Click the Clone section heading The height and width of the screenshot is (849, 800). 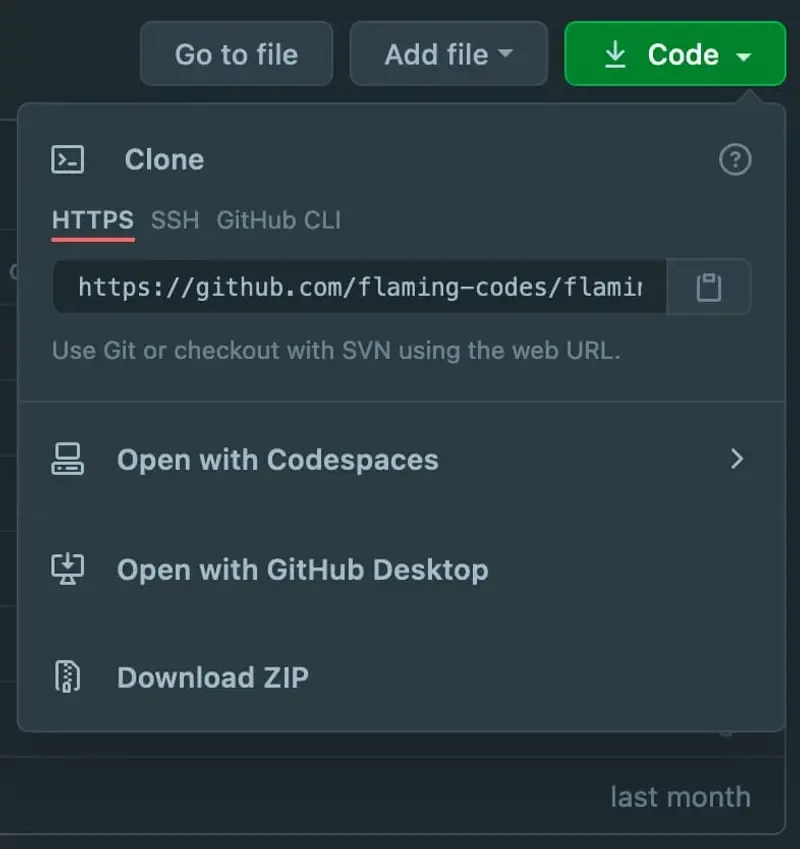[x=165, y=160]
